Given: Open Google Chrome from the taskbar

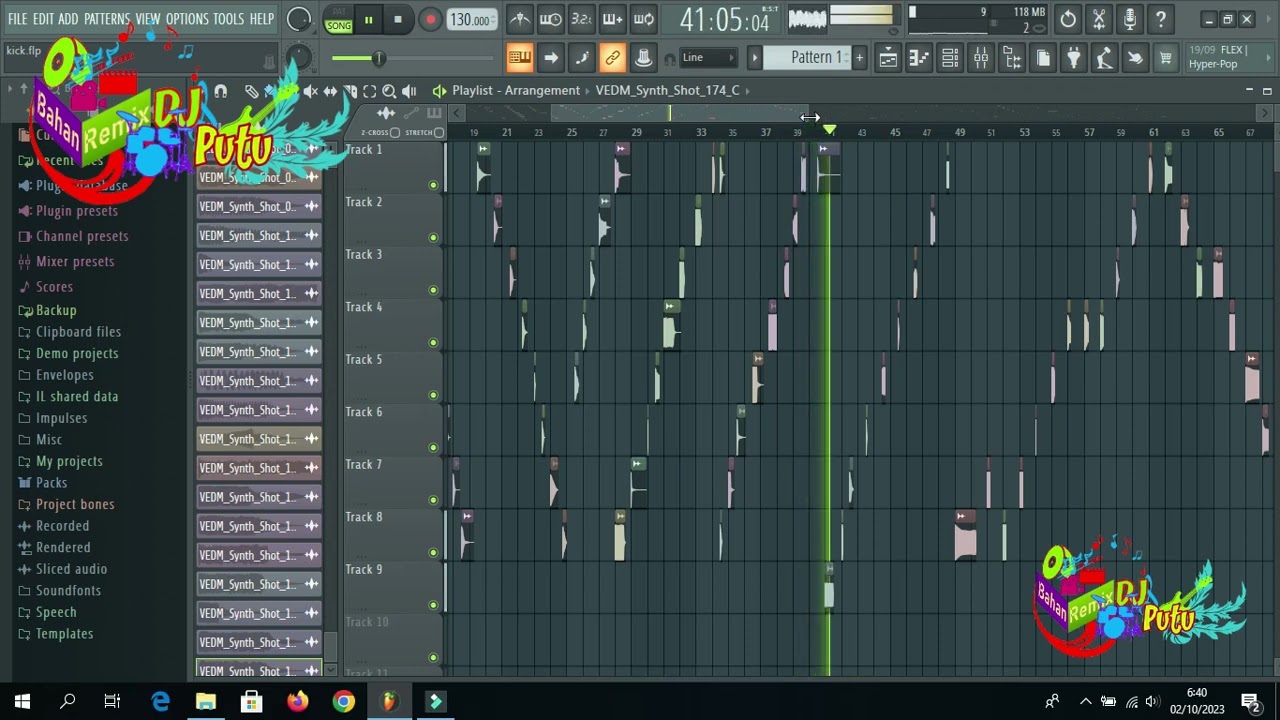Looking at the screenshot, I should pyautogui.click(x=343, y=702).
